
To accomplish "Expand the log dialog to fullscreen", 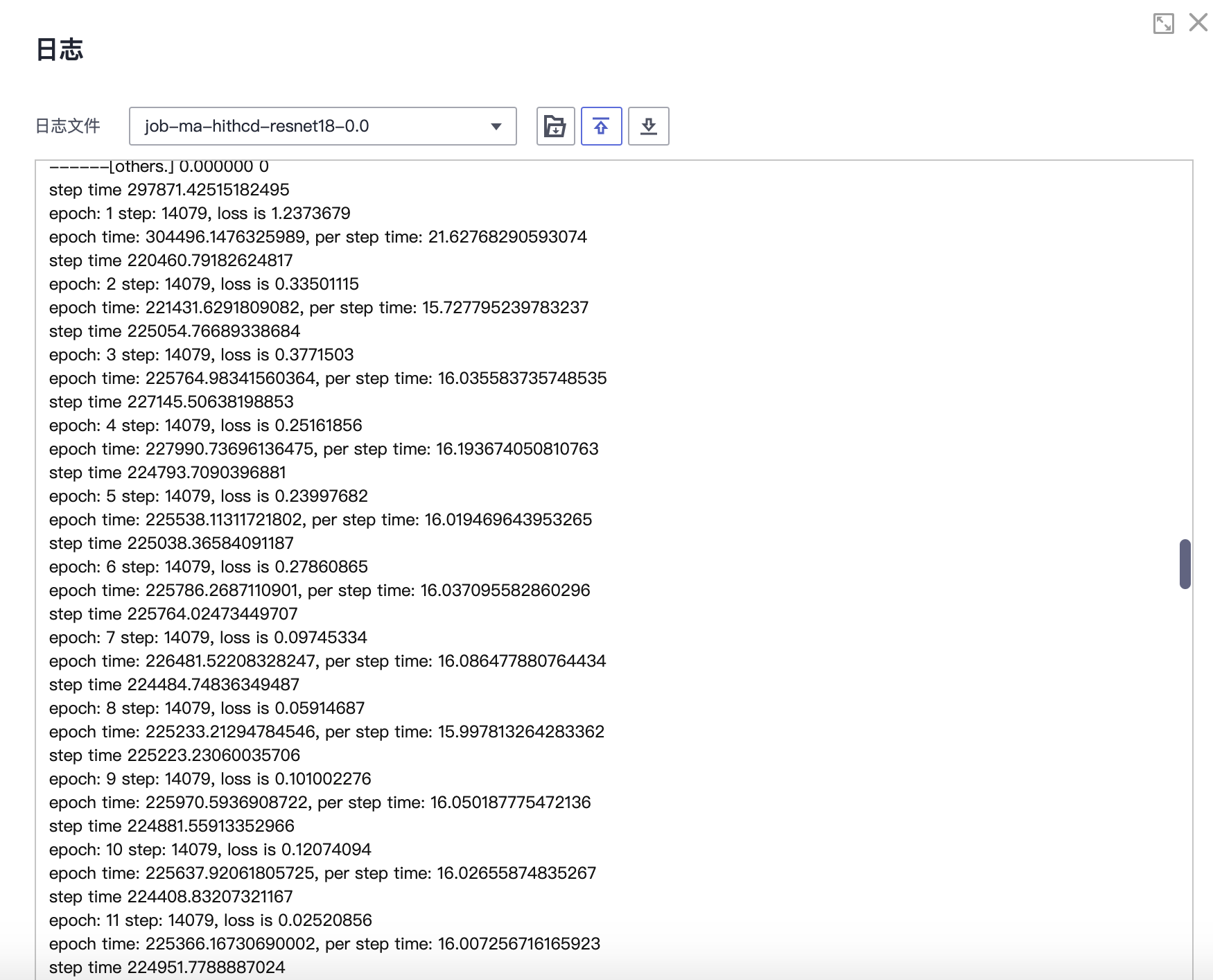I will [x=1163, y=24].
